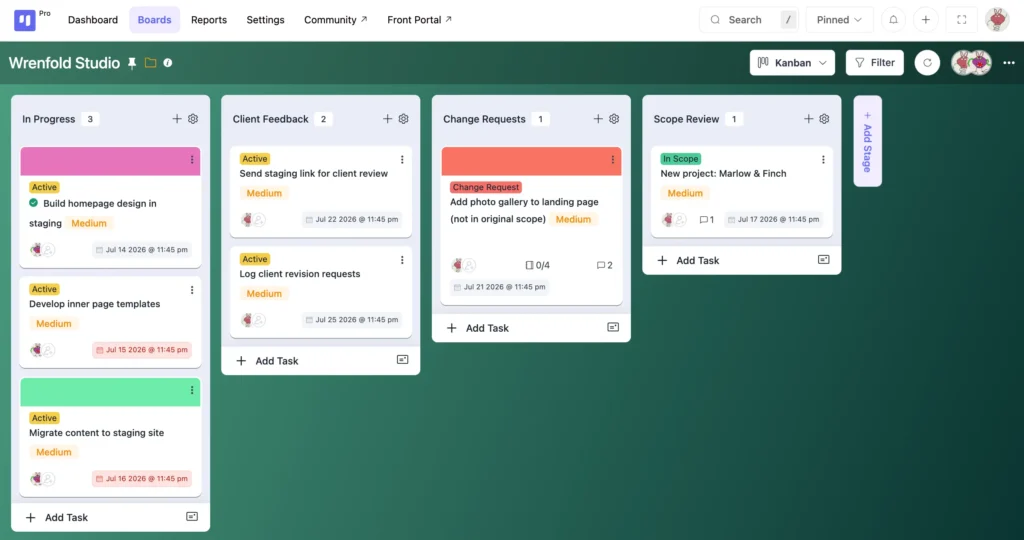The width and height of the screenshot is (1024, 540).
Task: Add task via Client Feedback plus icon
Action: tap(387, 119)
